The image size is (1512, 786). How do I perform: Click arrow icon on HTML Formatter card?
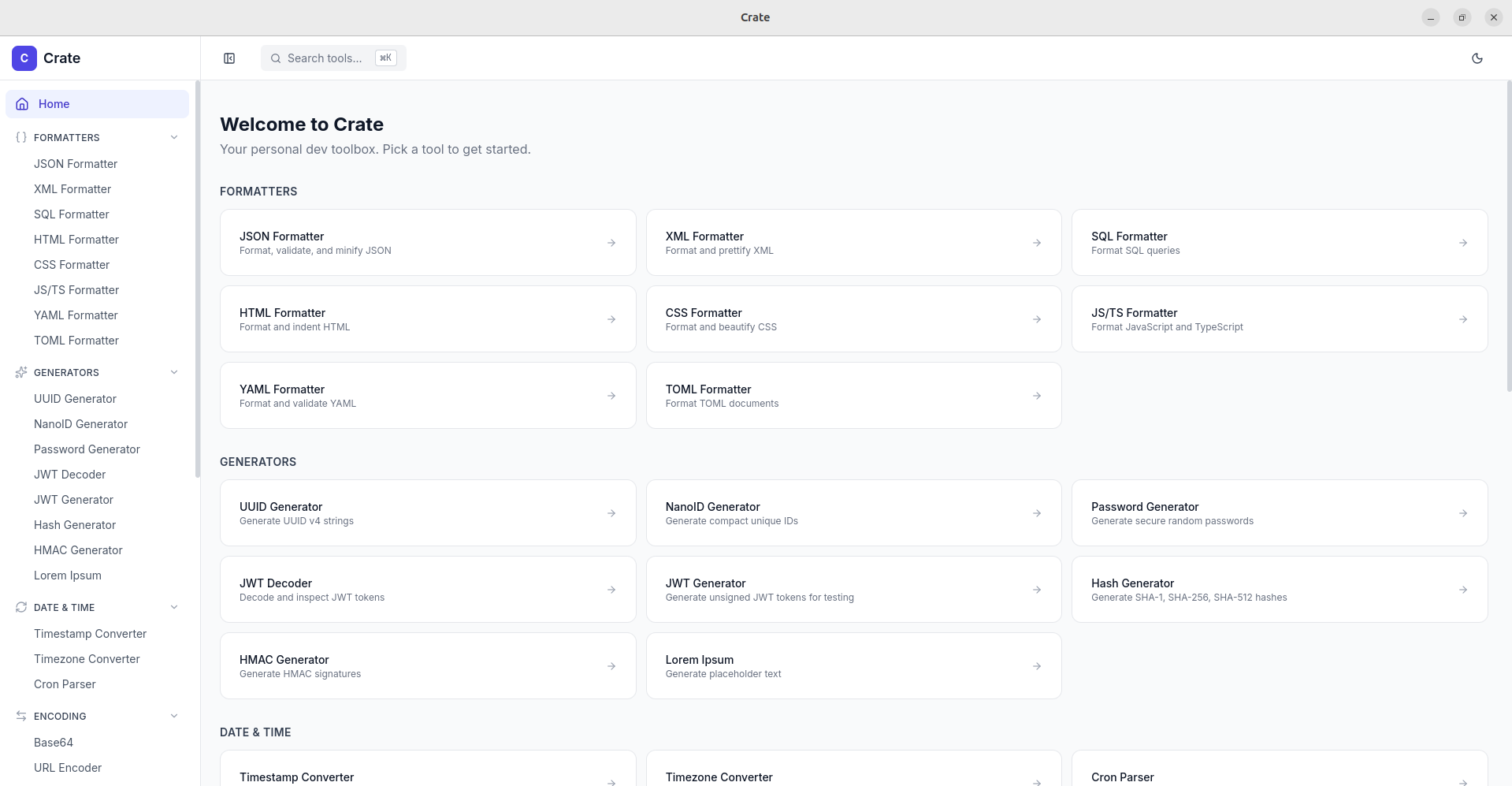tap(611, 319)
